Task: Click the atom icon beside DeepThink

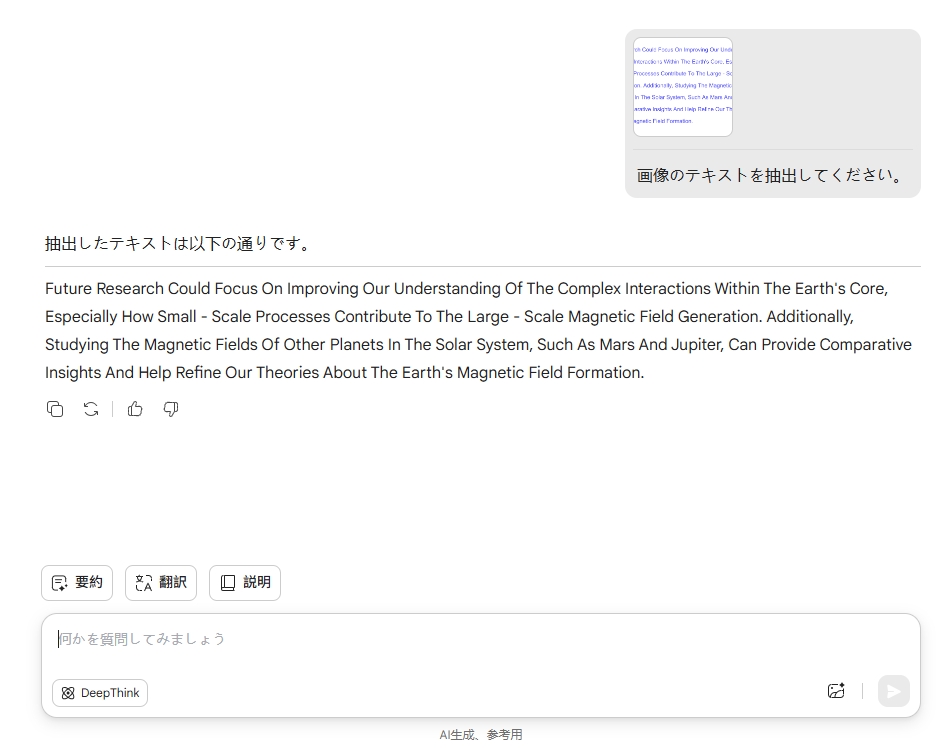Action: click(68, 693)
